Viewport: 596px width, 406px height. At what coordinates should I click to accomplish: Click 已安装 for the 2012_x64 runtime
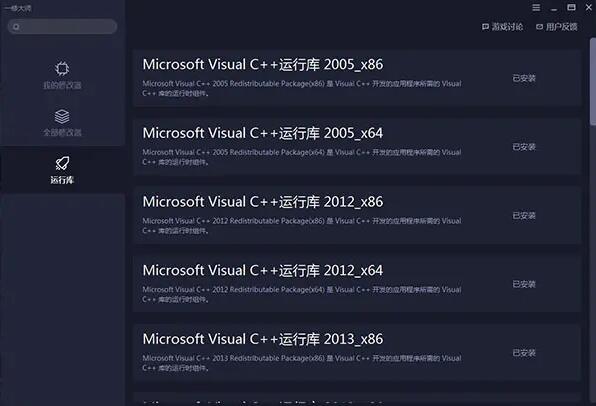click(x=524, y=284)
